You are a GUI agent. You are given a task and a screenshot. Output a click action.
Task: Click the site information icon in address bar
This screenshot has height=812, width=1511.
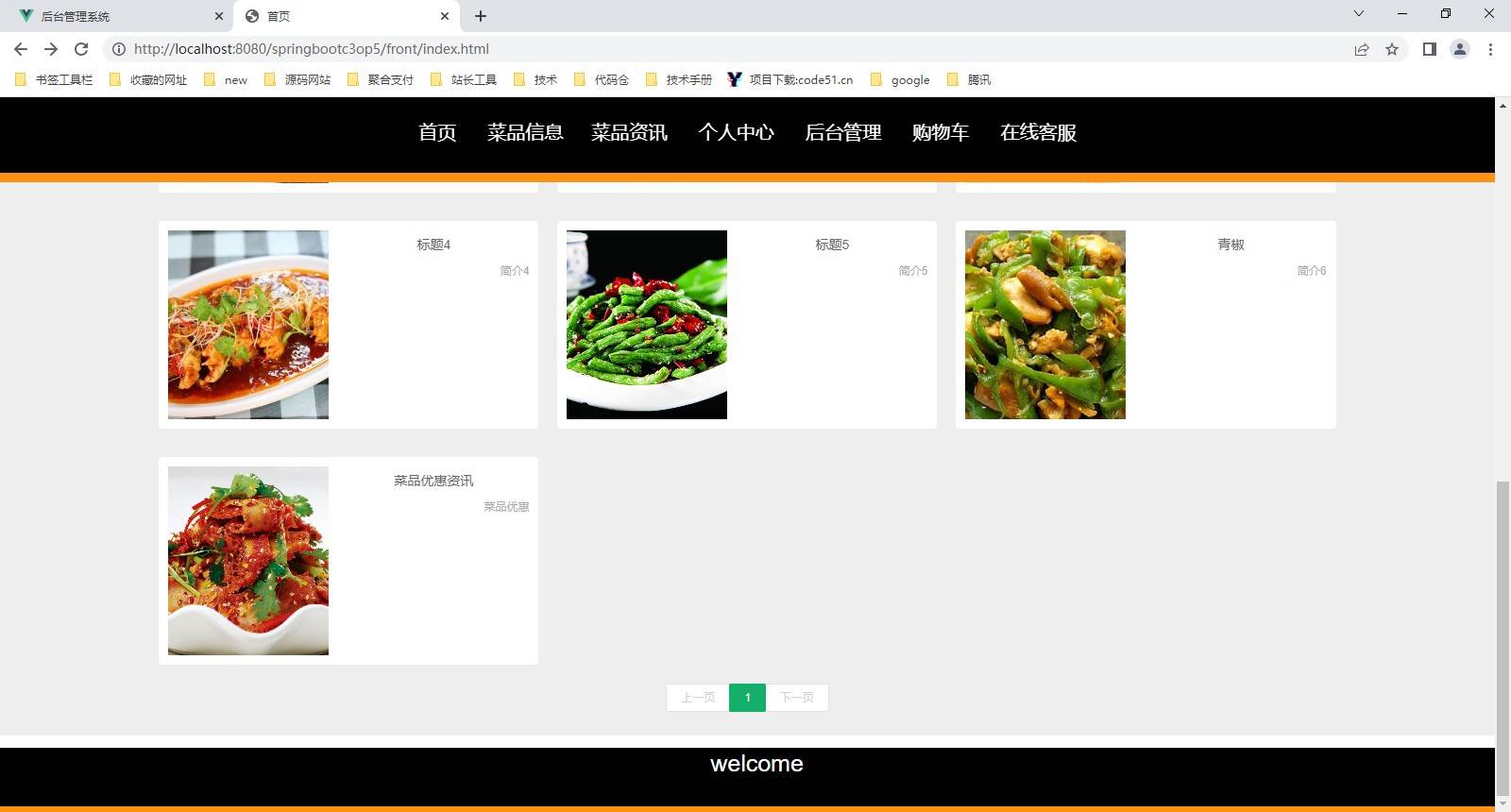(x=119, y=49)
